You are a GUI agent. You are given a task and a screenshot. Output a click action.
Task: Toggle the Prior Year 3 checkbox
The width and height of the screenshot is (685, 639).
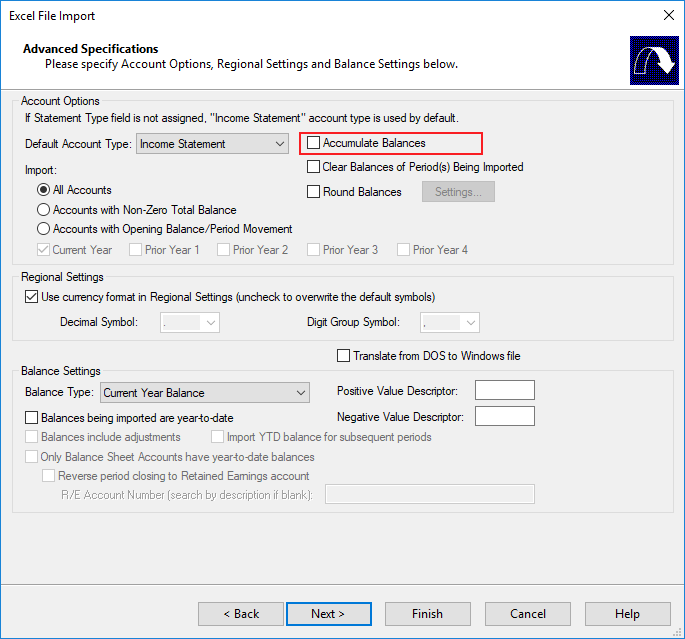[x=313, y=250]
